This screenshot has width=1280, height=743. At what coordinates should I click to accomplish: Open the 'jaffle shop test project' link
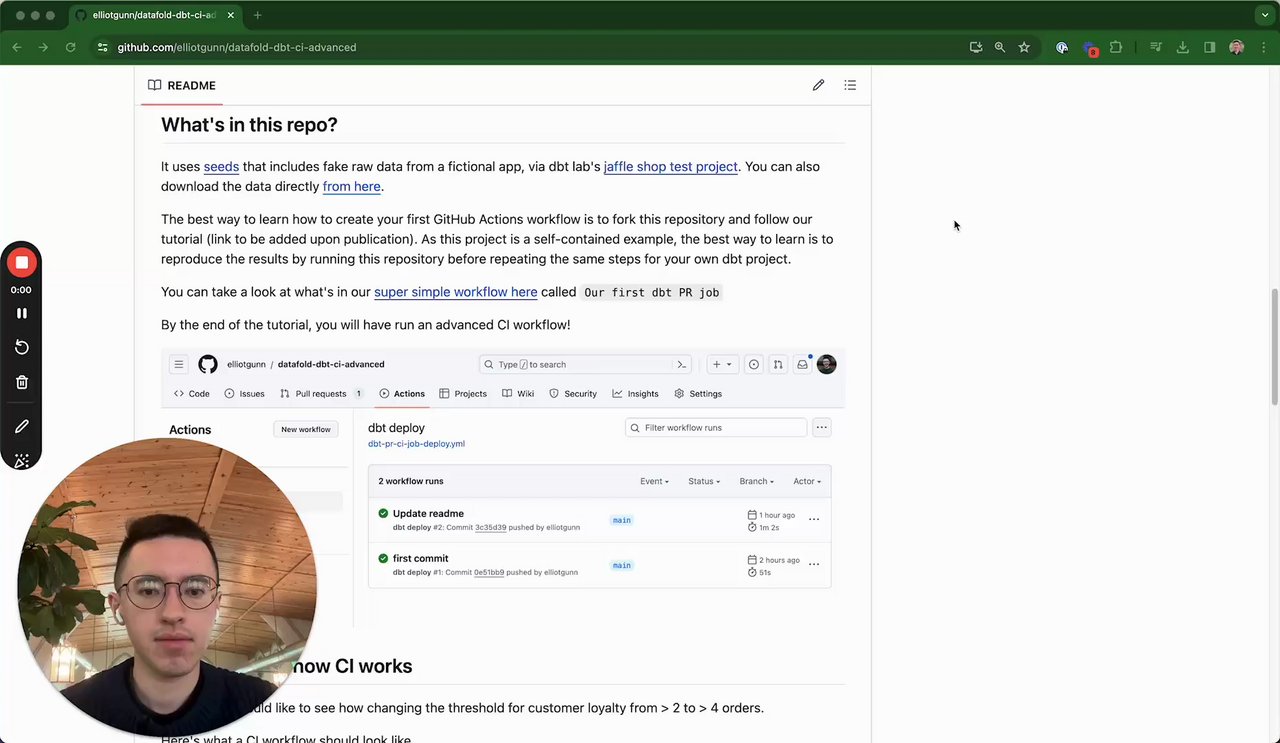coord(670,167)
